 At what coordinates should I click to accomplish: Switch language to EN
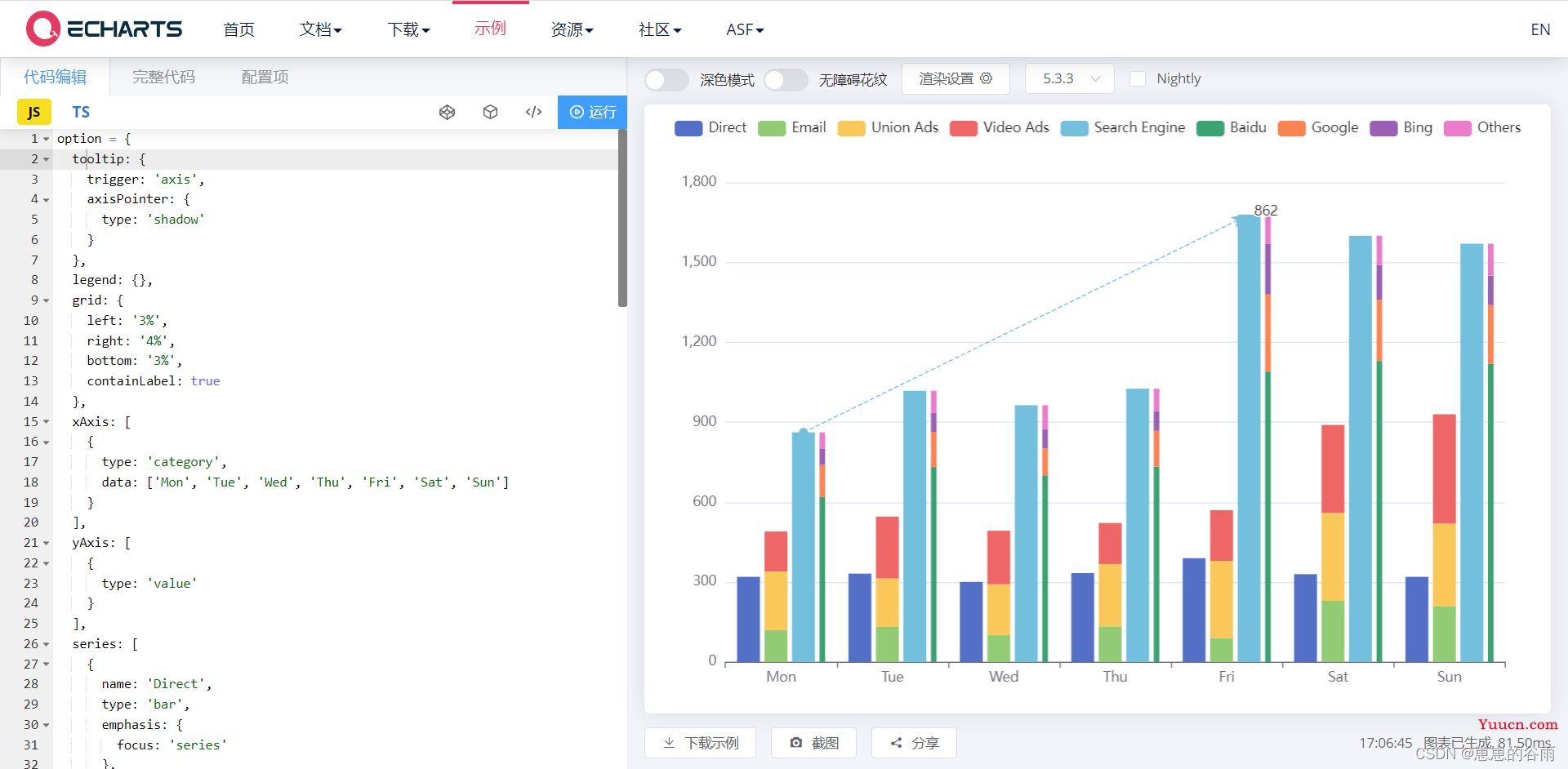pos(1540,29)
